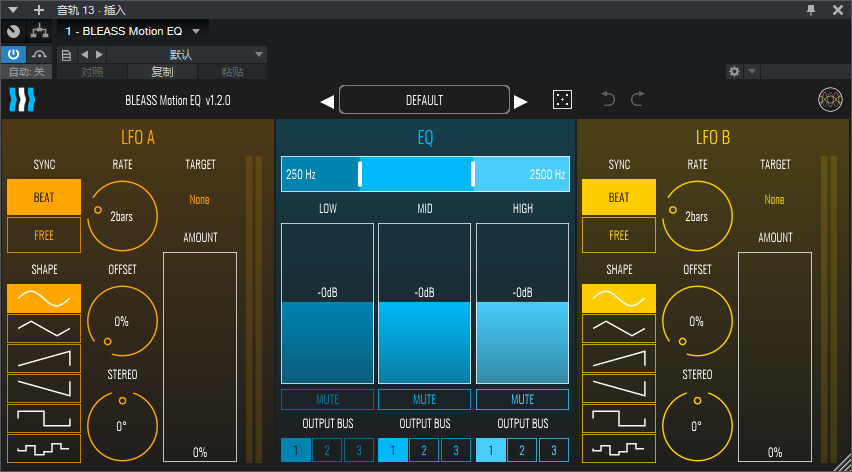
Task: Set LFO A sync to FREE
Action: click(44, 235)
